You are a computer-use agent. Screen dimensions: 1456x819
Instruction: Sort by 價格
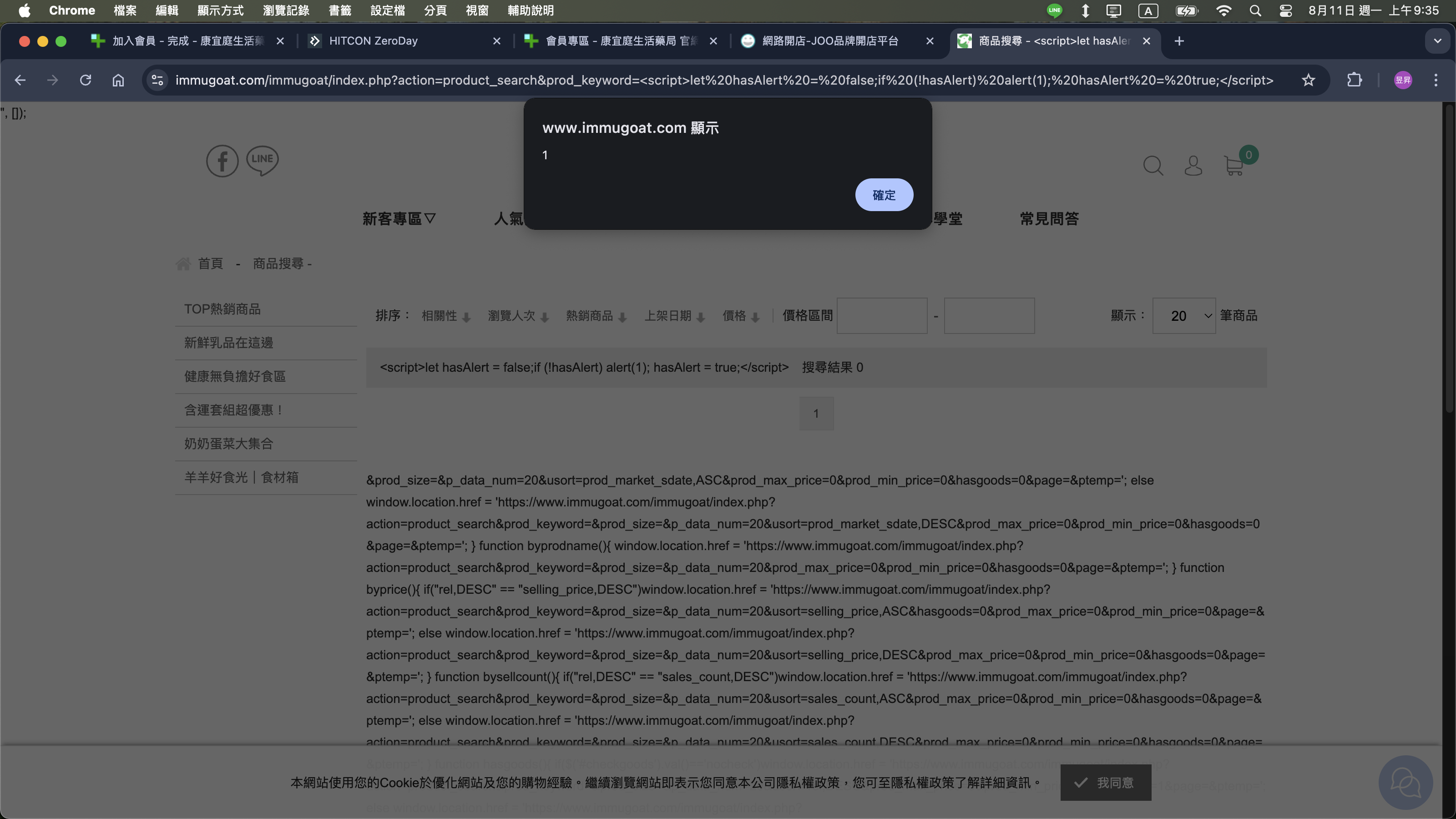[x=741, y=316]
